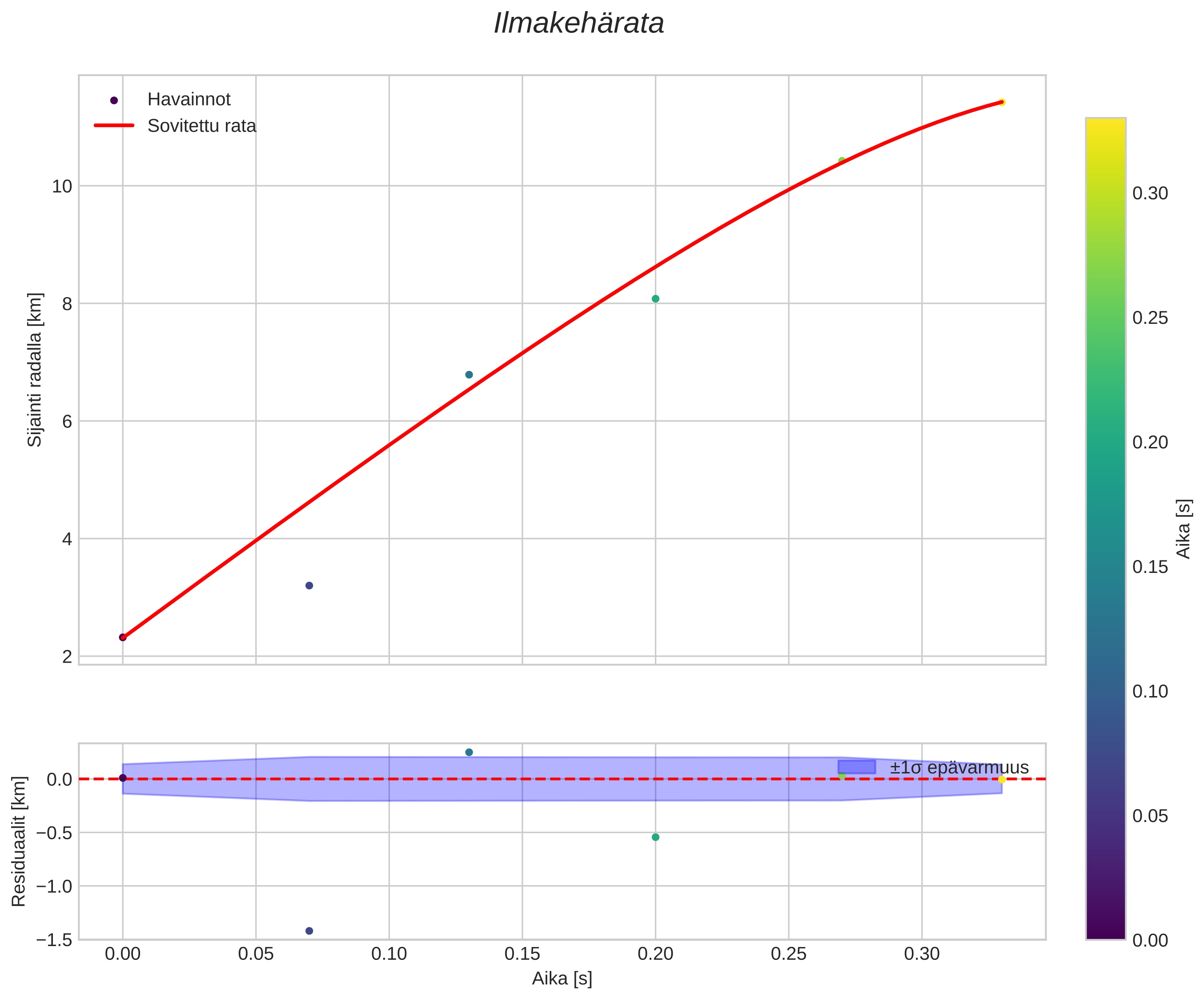Click the red Sovitettu rata legend line
The width and height of the screenshot is (1204, 999).
click(113, 125)
